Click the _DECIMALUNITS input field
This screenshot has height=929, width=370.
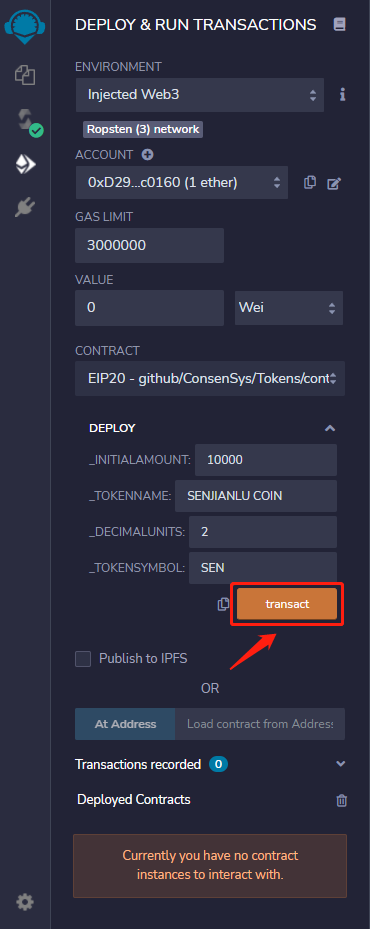263,532
